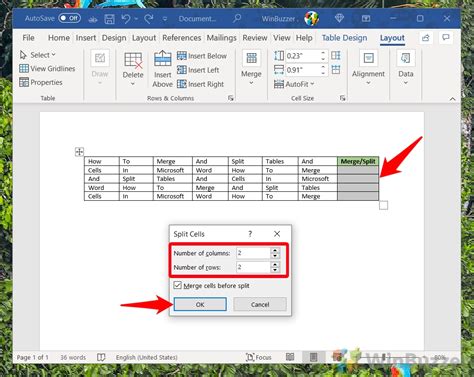Click the Share icon
Viewport: 474px width, 377px height.
point(426,38)
